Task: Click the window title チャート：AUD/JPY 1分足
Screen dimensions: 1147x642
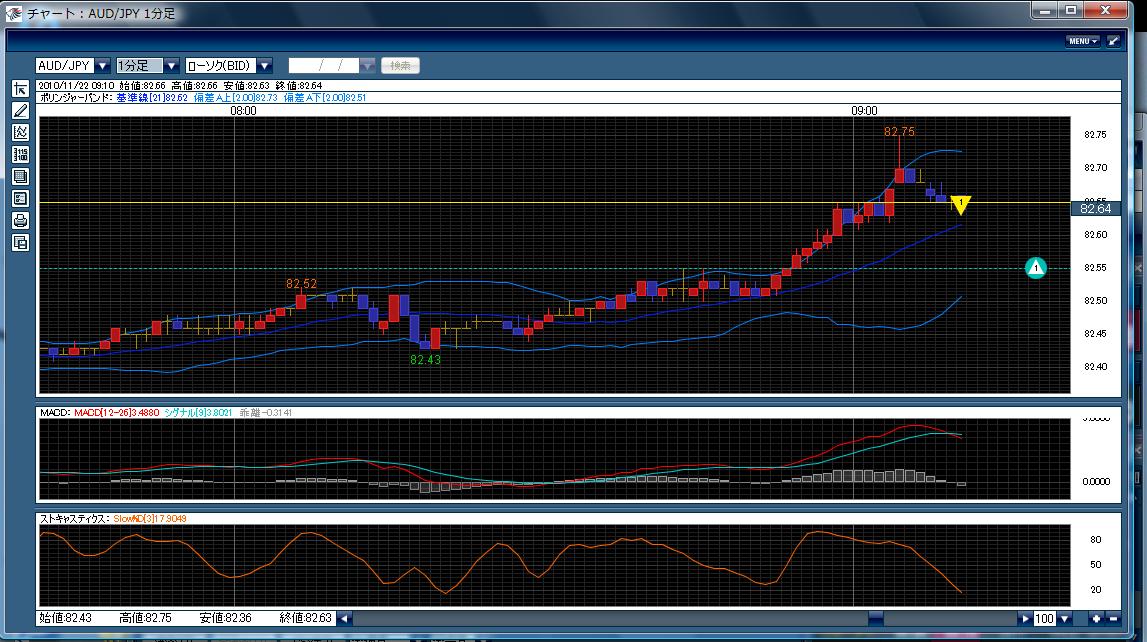Action: pos(101,13)
